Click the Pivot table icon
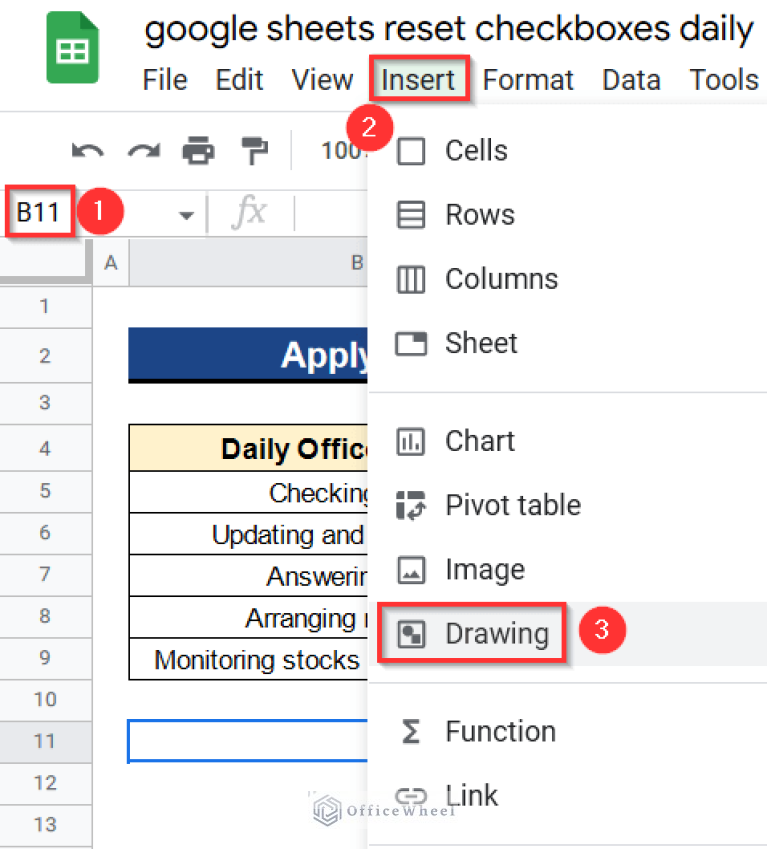The height and width of the screenshot is (849, 767). tap(413, 505)
